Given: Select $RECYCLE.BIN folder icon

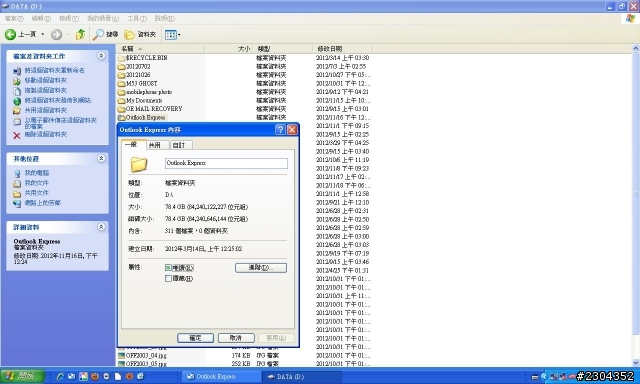Looking at the screenshot, I should click(121, 58).
